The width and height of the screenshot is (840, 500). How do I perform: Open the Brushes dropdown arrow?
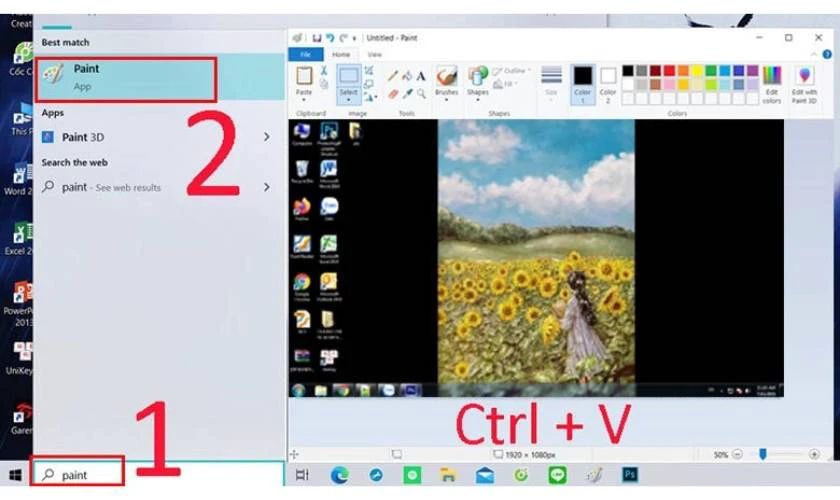pyautogui.click(x=446, y=100)
